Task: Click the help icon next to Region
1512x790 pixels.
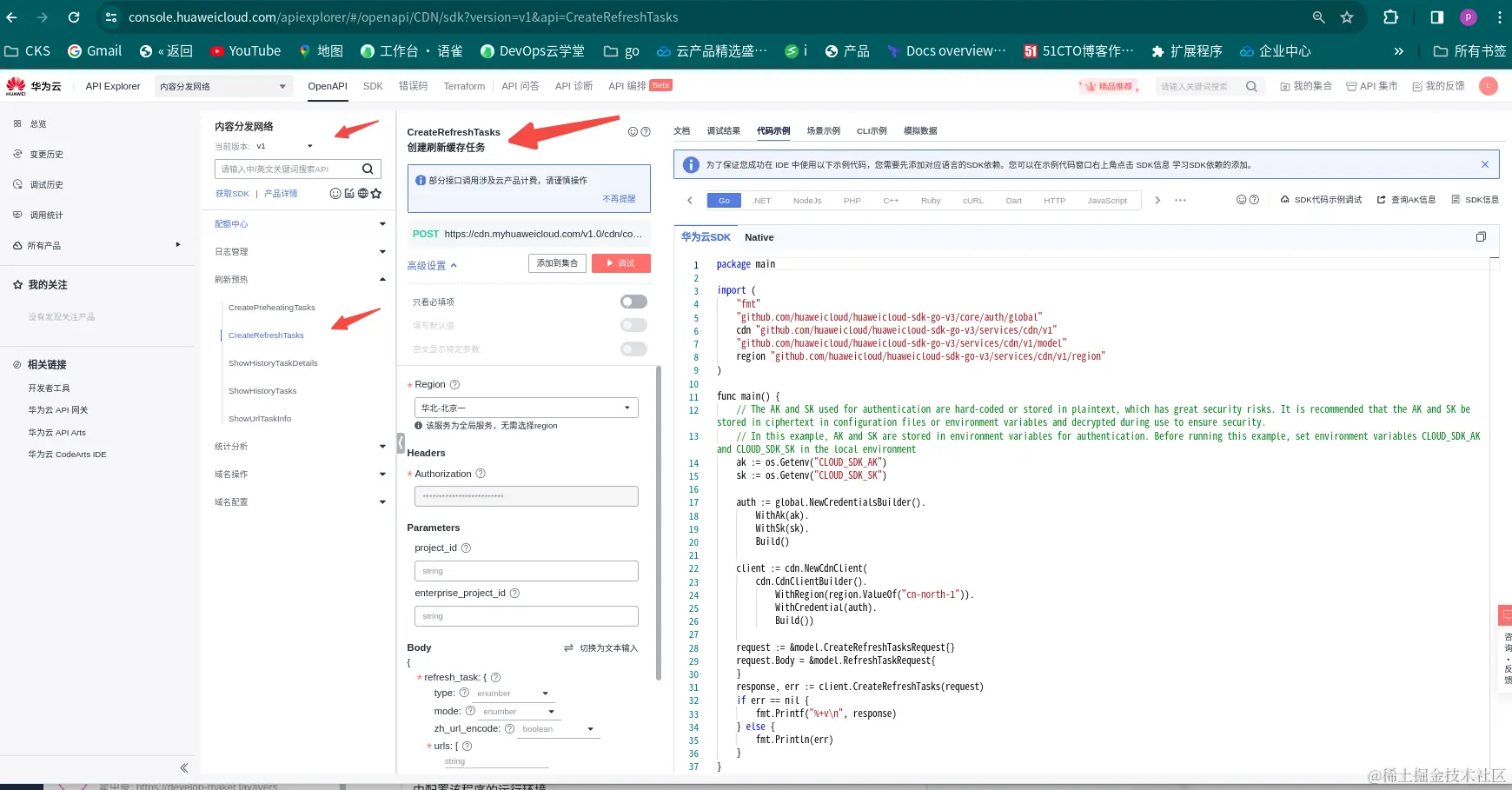Action: 454,384
